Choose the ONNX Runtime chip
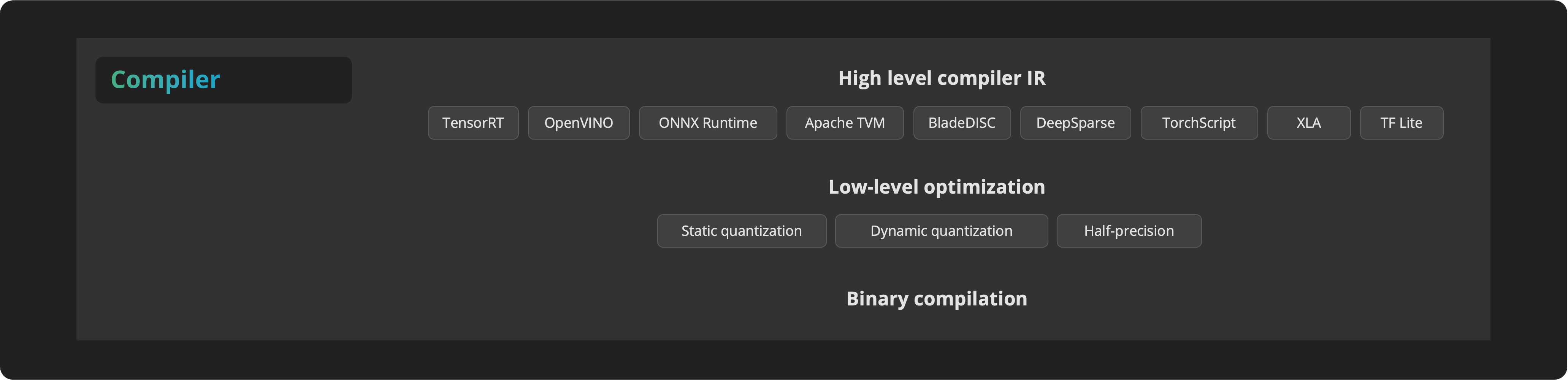Viewport: 1568px width, 380px height. click(707, 123)
